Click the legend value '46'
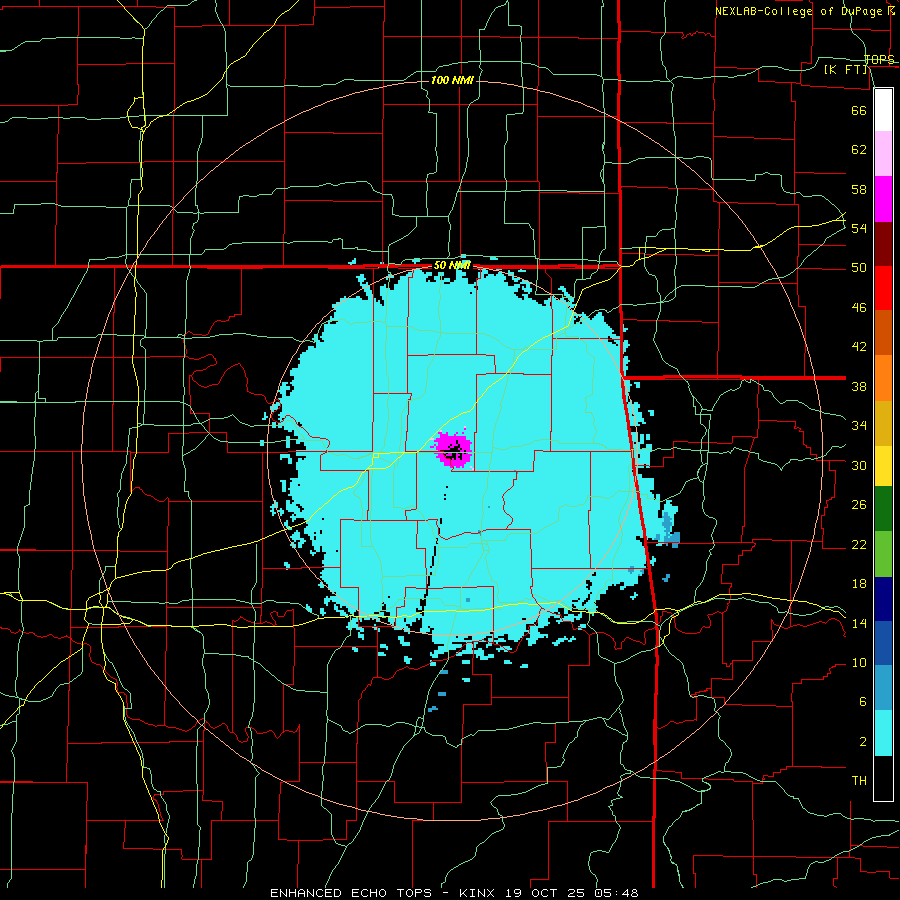Screen dimensions: 900x900 859,308
